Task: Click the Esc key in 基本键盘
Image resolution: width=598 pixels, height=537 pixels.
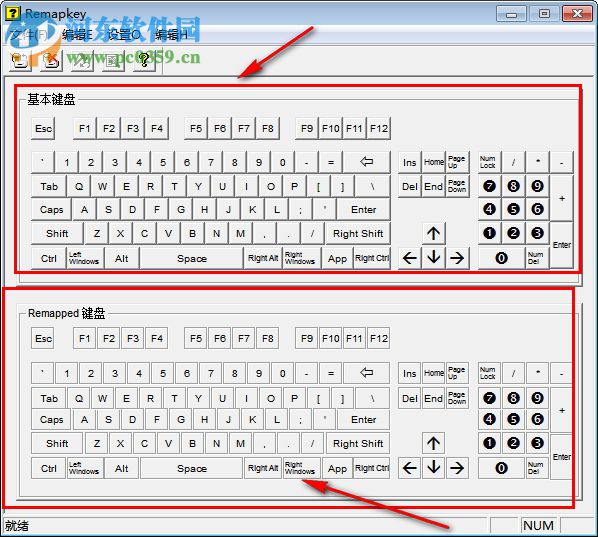Action: point(43,128)
